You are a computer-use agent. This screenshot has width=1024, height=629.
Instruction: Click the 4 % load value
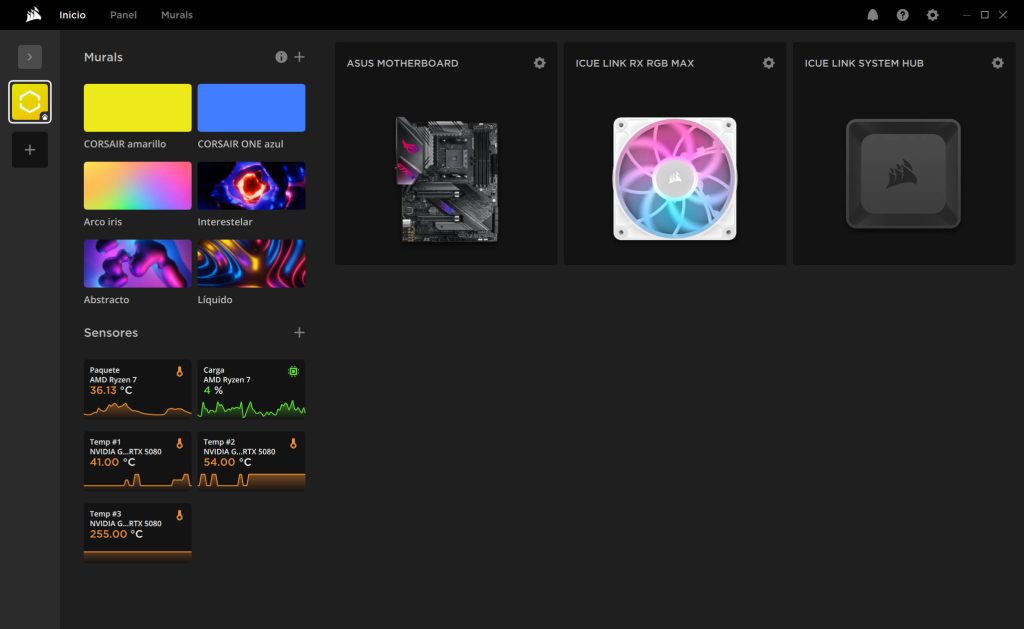pyautogui.click(x=213, y=390)
